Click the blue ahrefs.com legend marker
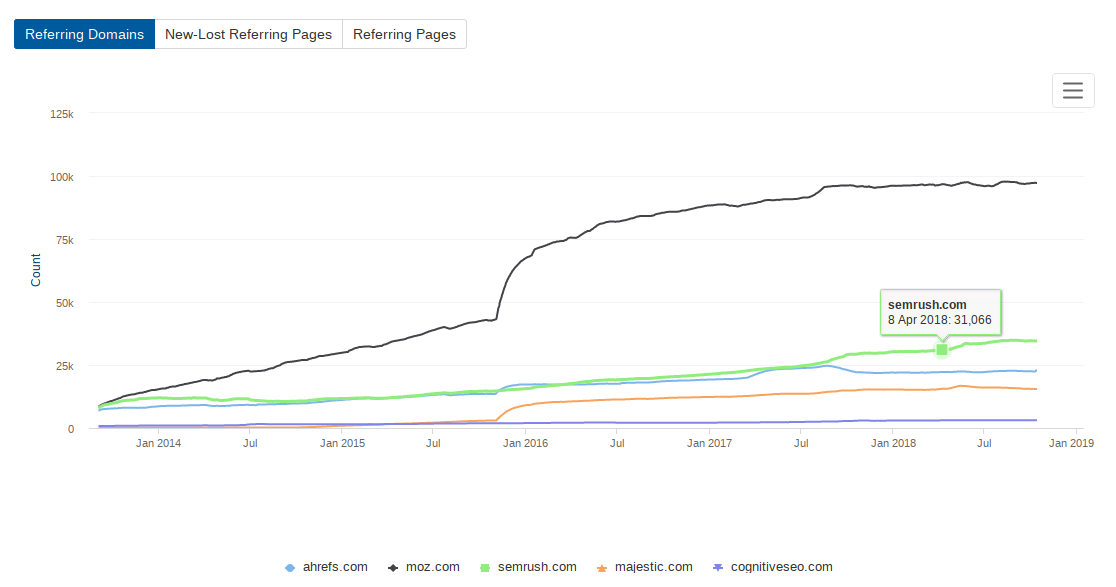This screenshot has height=587, width=1116. click(x=290, y=568)
